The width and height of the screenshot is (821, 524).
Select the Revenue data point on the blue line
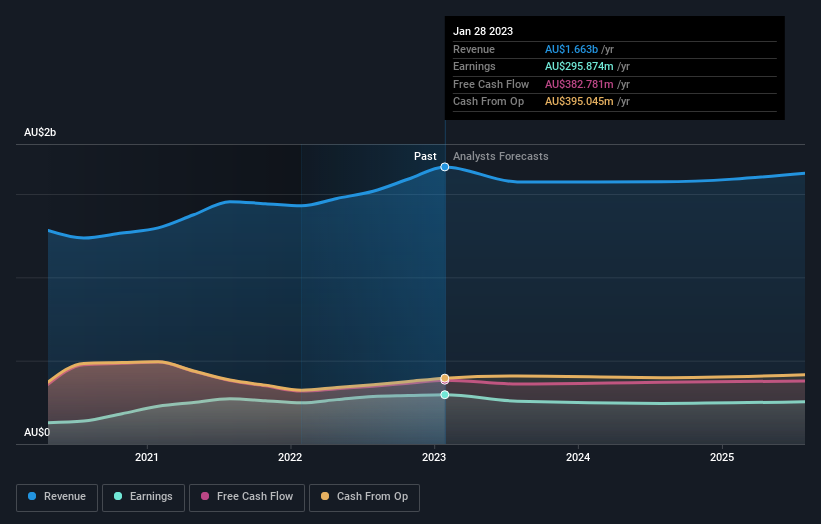pyautogui.click(x=445, y=167)
